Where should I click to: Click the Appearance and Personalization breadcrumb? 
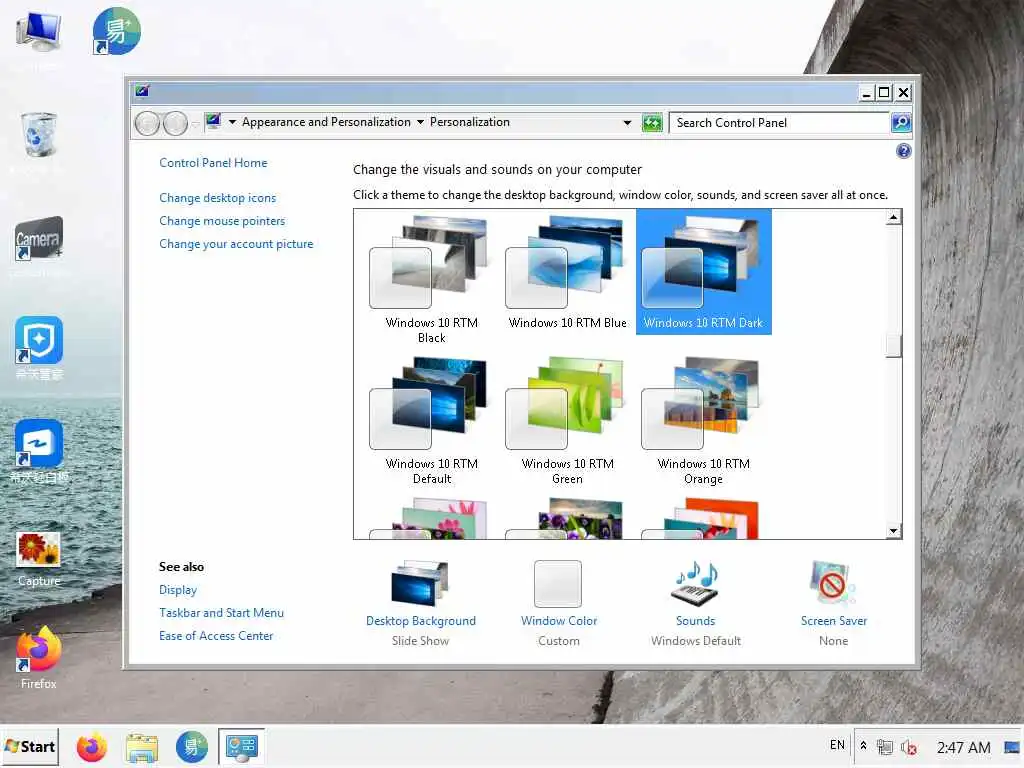[x=326, y=122]
